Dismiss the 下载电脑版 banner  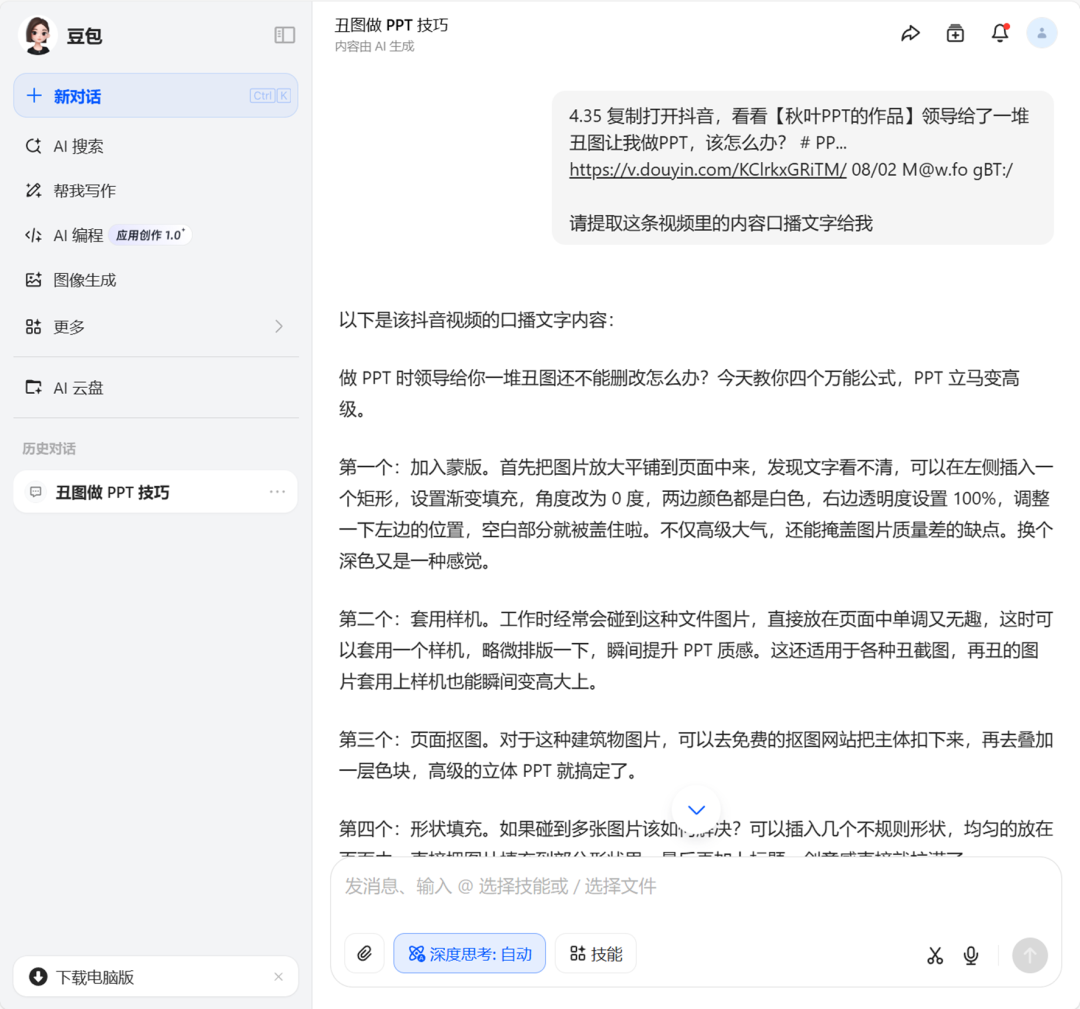click(278, 977)
